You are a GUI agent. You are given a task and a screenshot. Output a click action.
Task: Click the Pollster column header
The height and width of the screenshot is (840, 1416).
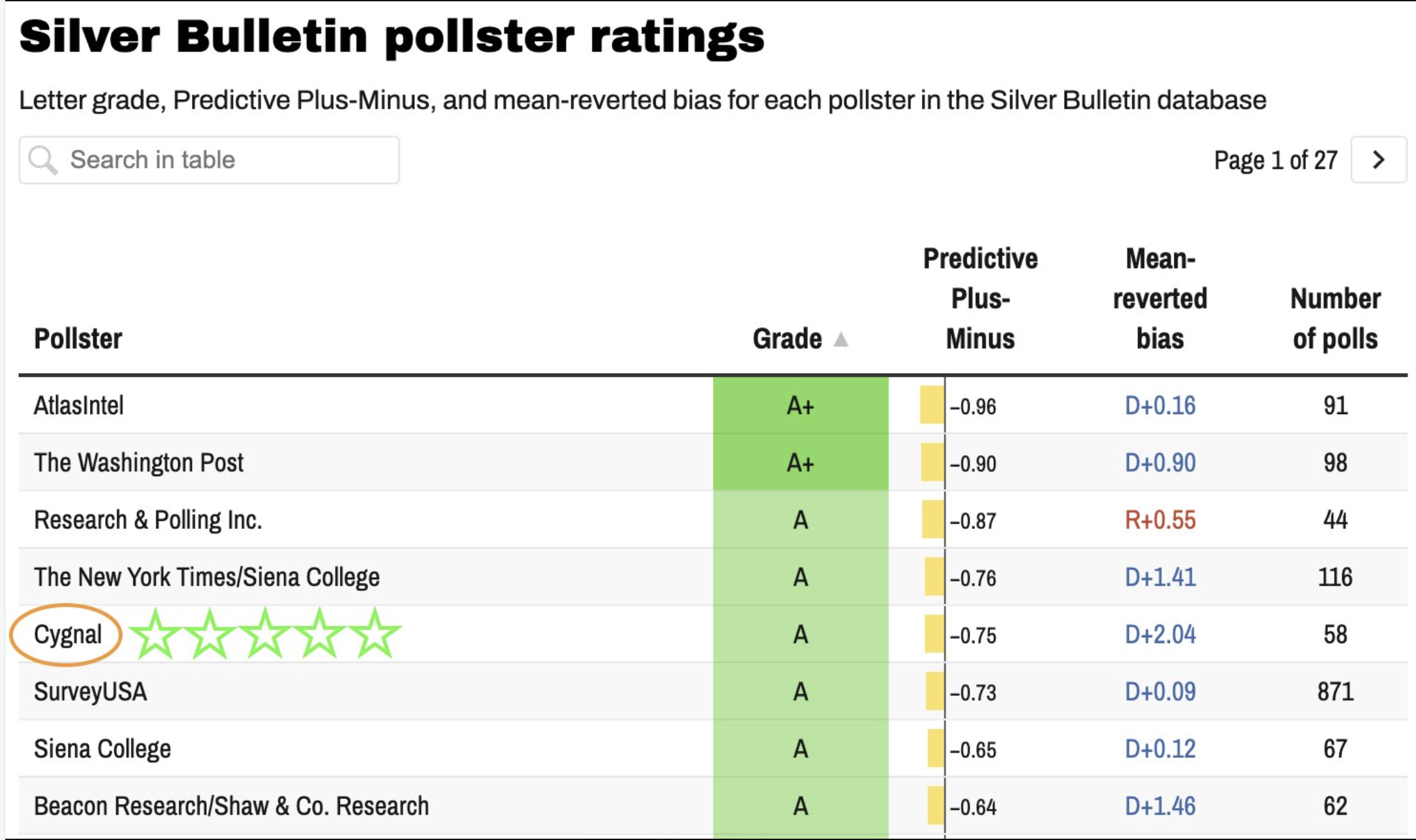[x=78, y=339]
